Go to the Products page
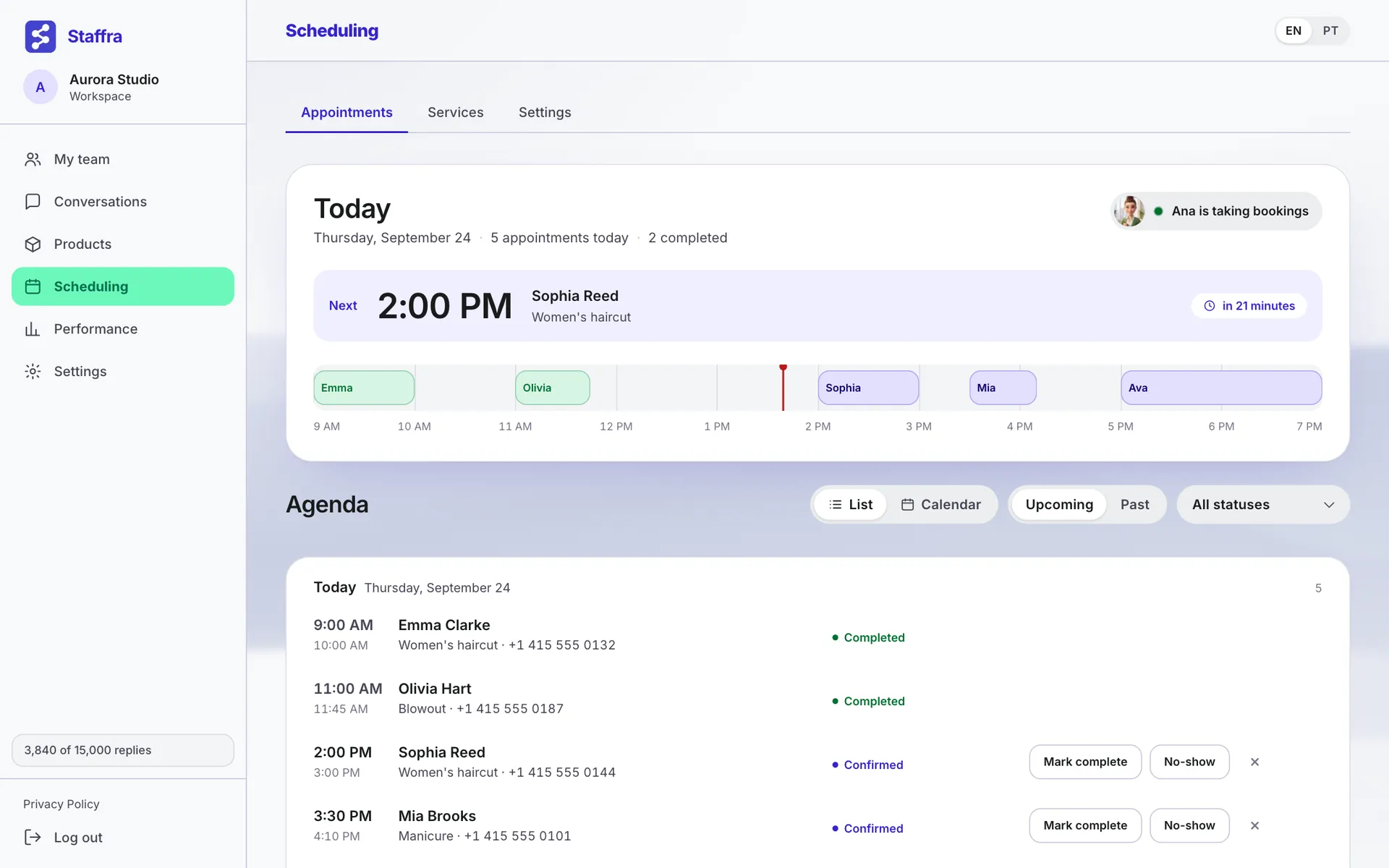The width and height of the screenshot is (1389, 868). coord(123,244)
